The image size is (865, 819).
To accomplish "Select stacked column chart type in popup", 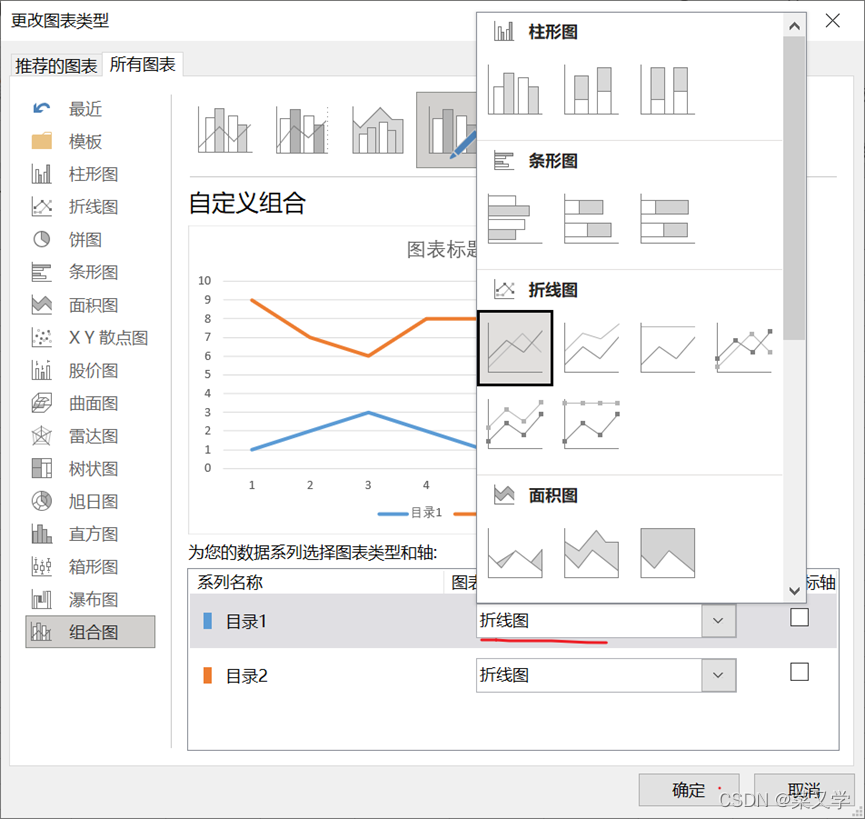I will tap(591, 90).
